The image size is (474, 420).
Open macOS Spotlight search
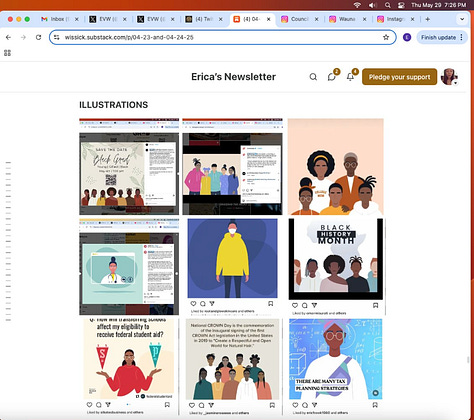tap(387, 5)
